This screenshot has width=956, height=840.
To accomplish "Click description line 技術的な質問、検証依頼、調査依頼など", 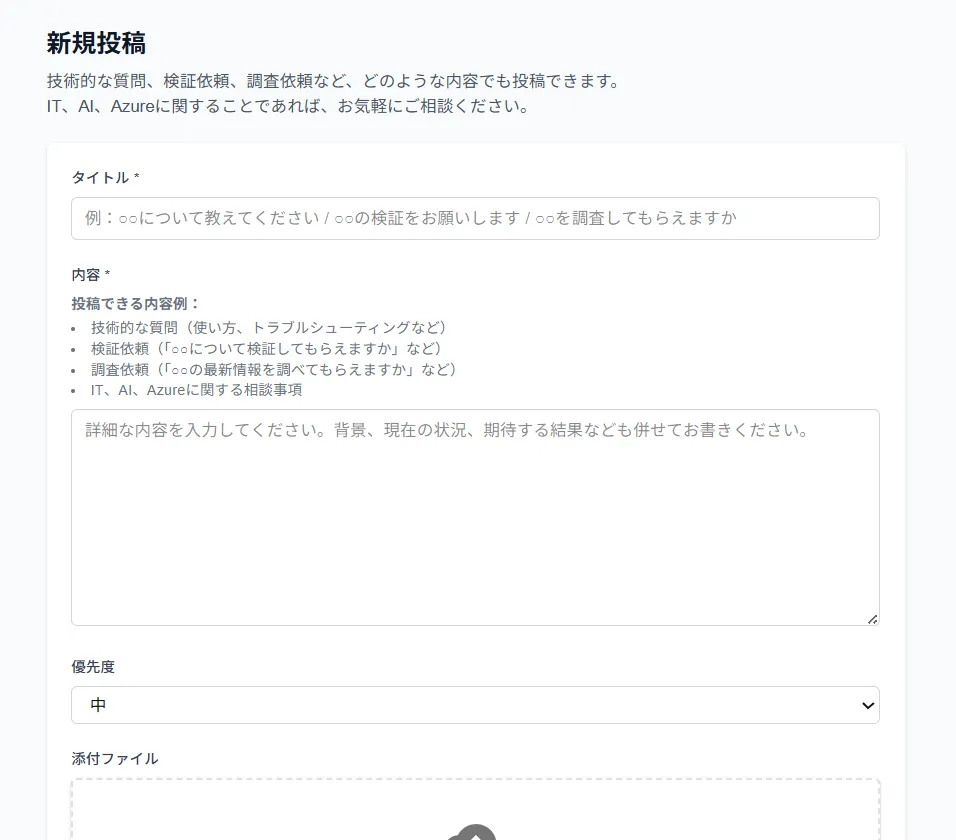I will pyautogui.click(x=334, y=81).
